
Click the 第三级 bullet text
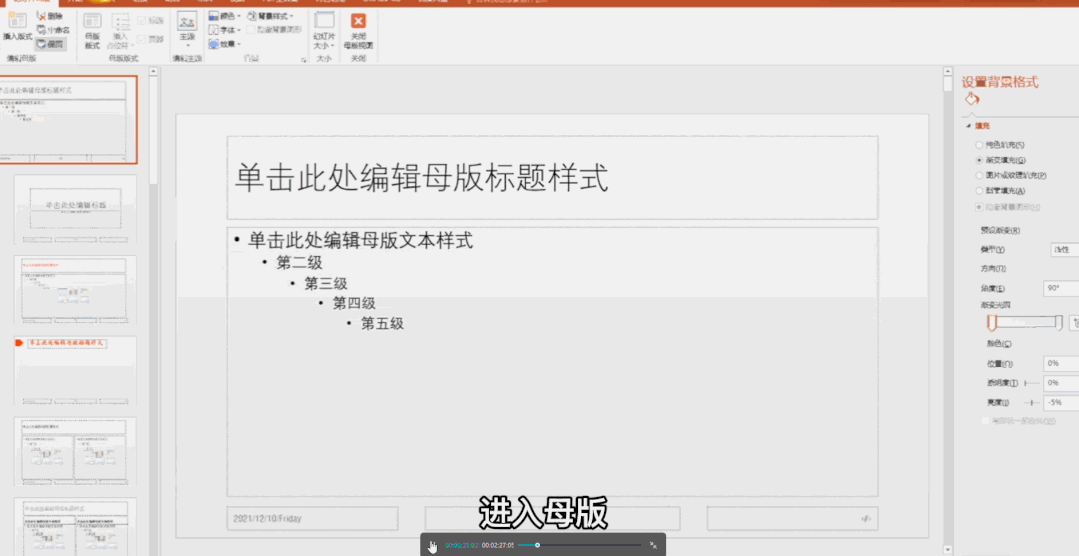[x=326, y=284]
